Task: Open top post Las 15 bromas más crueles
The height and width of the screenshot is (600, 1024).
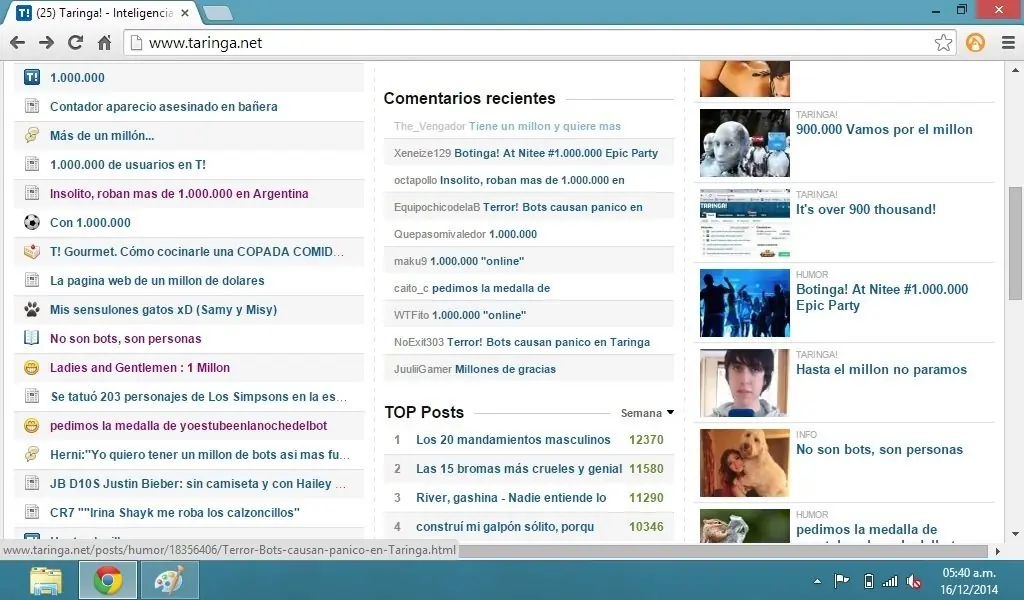Action: click(x=519, y=469)
